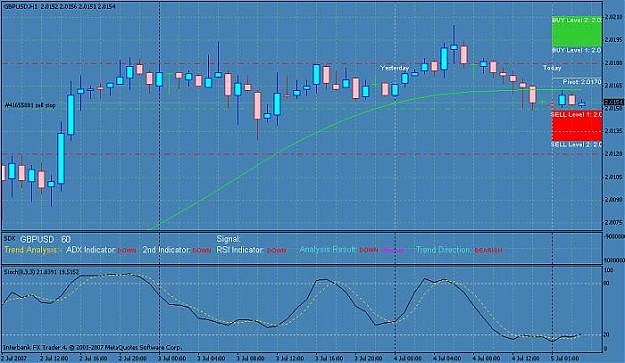Click the 'GBPUSD 60' indicator text
This screenshot has width=625, height=363.
pyautogui.click(x=45, y=239)
